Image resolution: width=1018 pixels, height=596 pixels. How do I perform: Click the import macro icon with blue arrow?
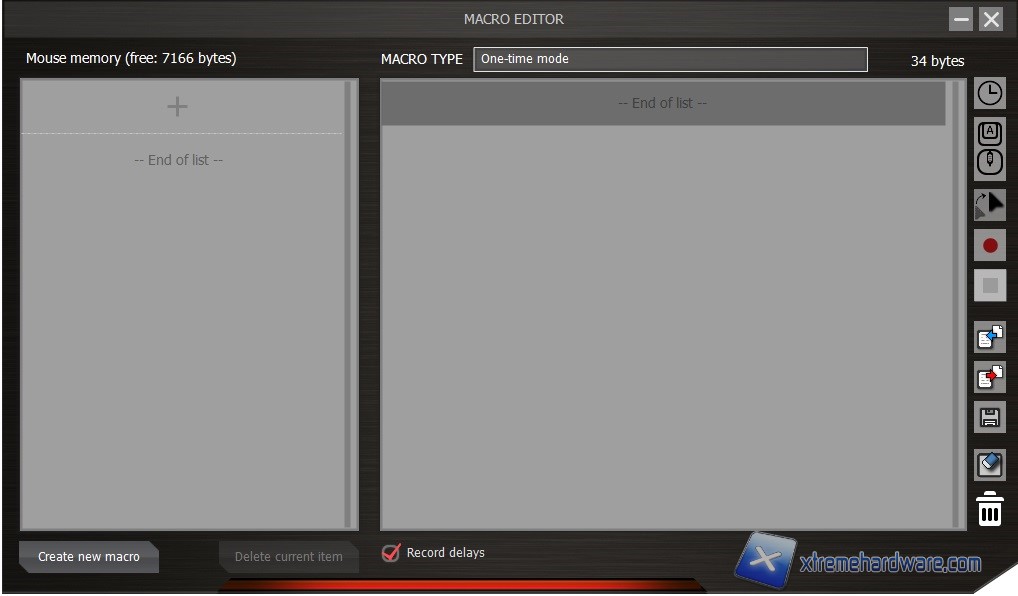(989, 337)
